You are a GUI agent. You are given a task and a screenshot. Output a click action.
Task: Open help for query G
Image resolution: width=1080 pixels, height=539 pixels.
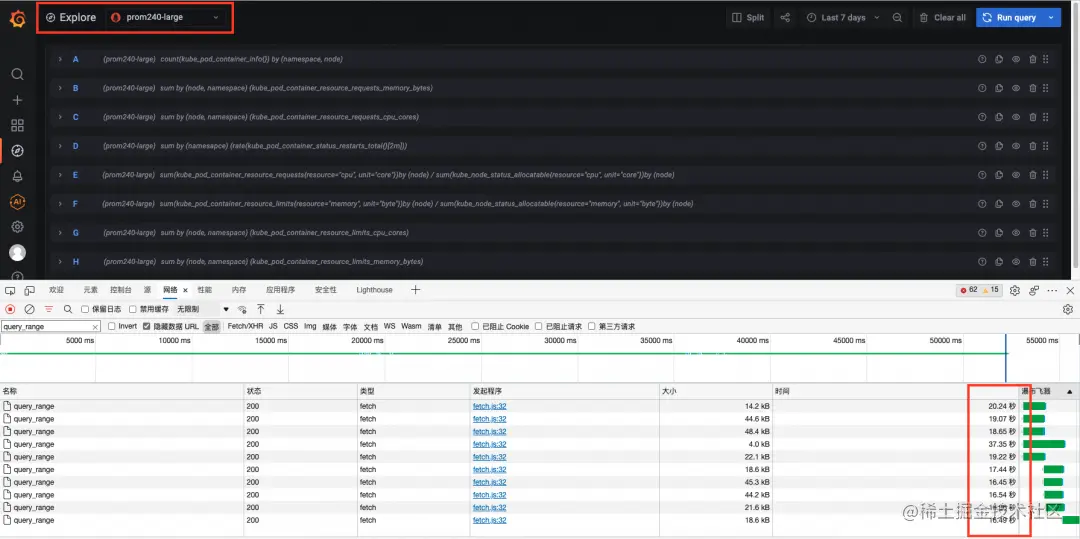[x=982, y=233]
